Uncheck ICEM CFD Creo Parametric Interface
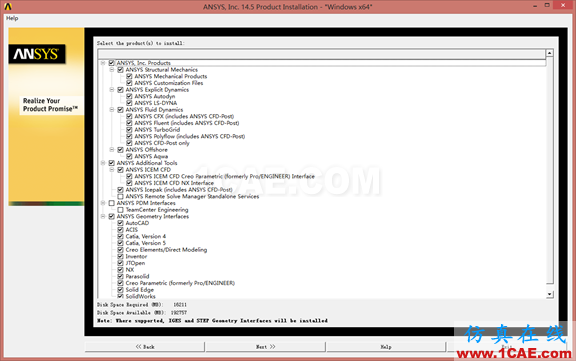Viewport: 576px width, 361px height. [x=129, y=176]
